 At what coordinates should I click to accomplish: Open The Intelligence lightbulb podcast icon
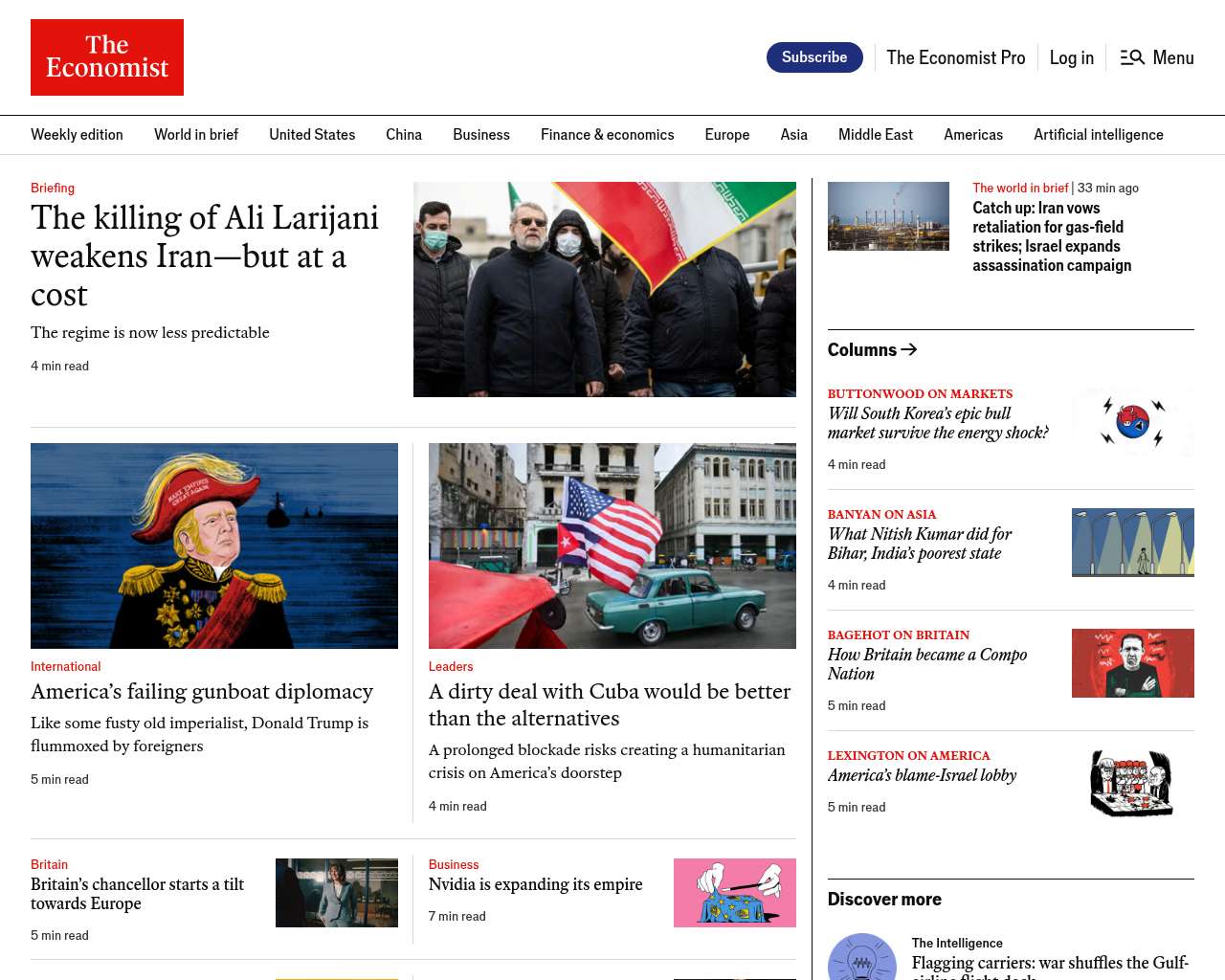[x=862, y=957]
